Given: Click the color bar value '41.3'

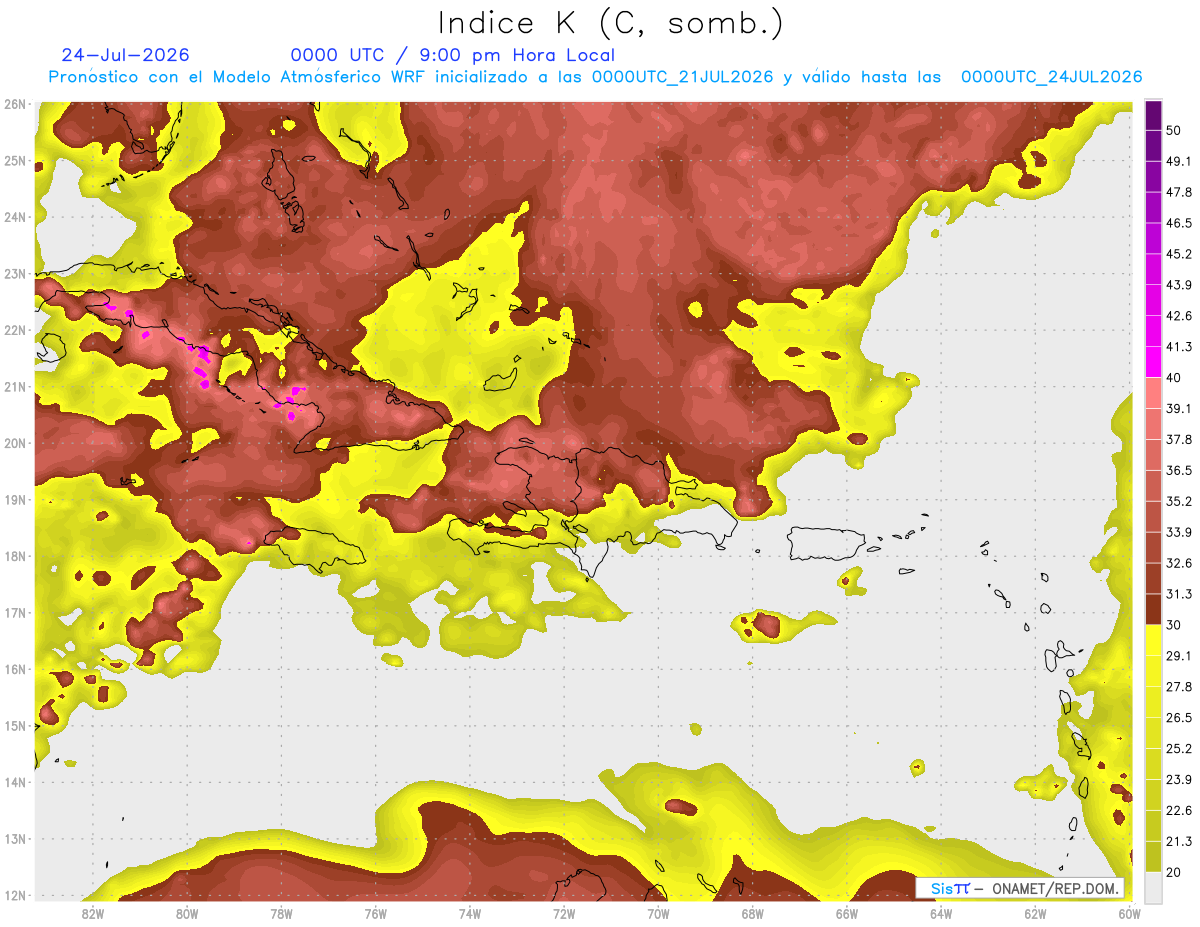Looking at the screenshot, I should (1179, 346).
